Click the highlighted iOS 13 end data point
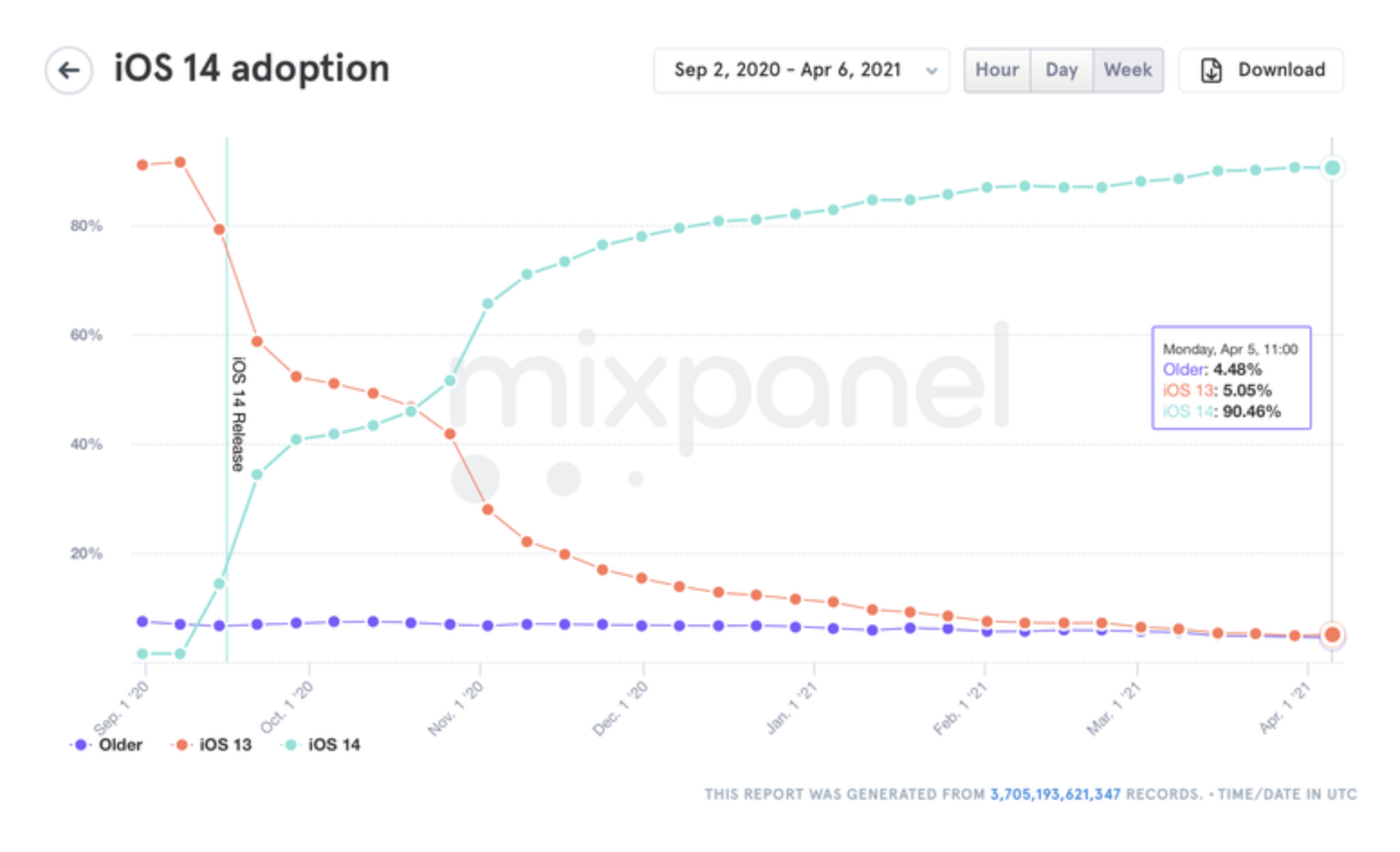 [1331, 635]
